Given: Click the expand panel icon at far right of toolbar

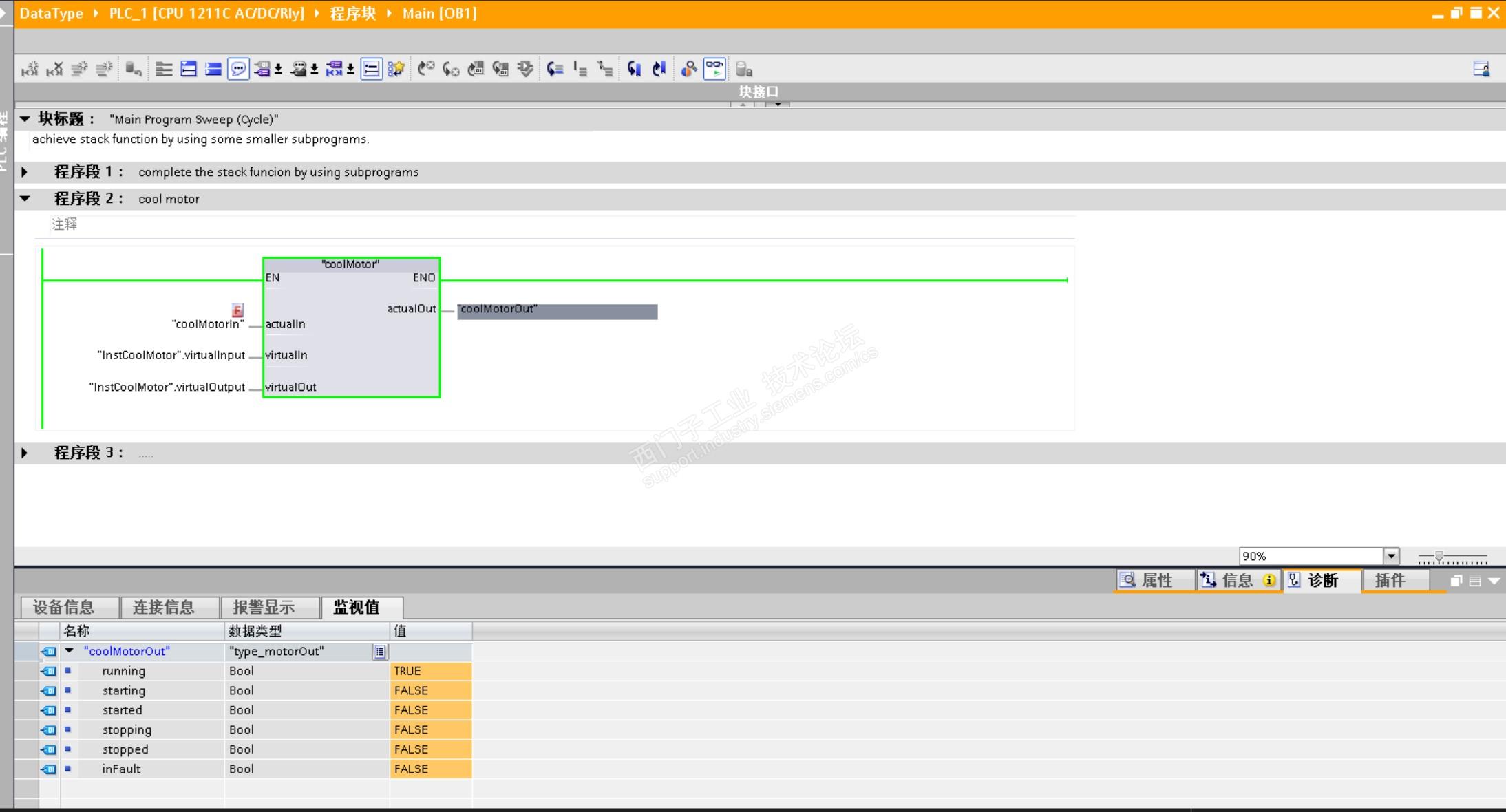Looking at the screenshot, I should point(1481,69).
